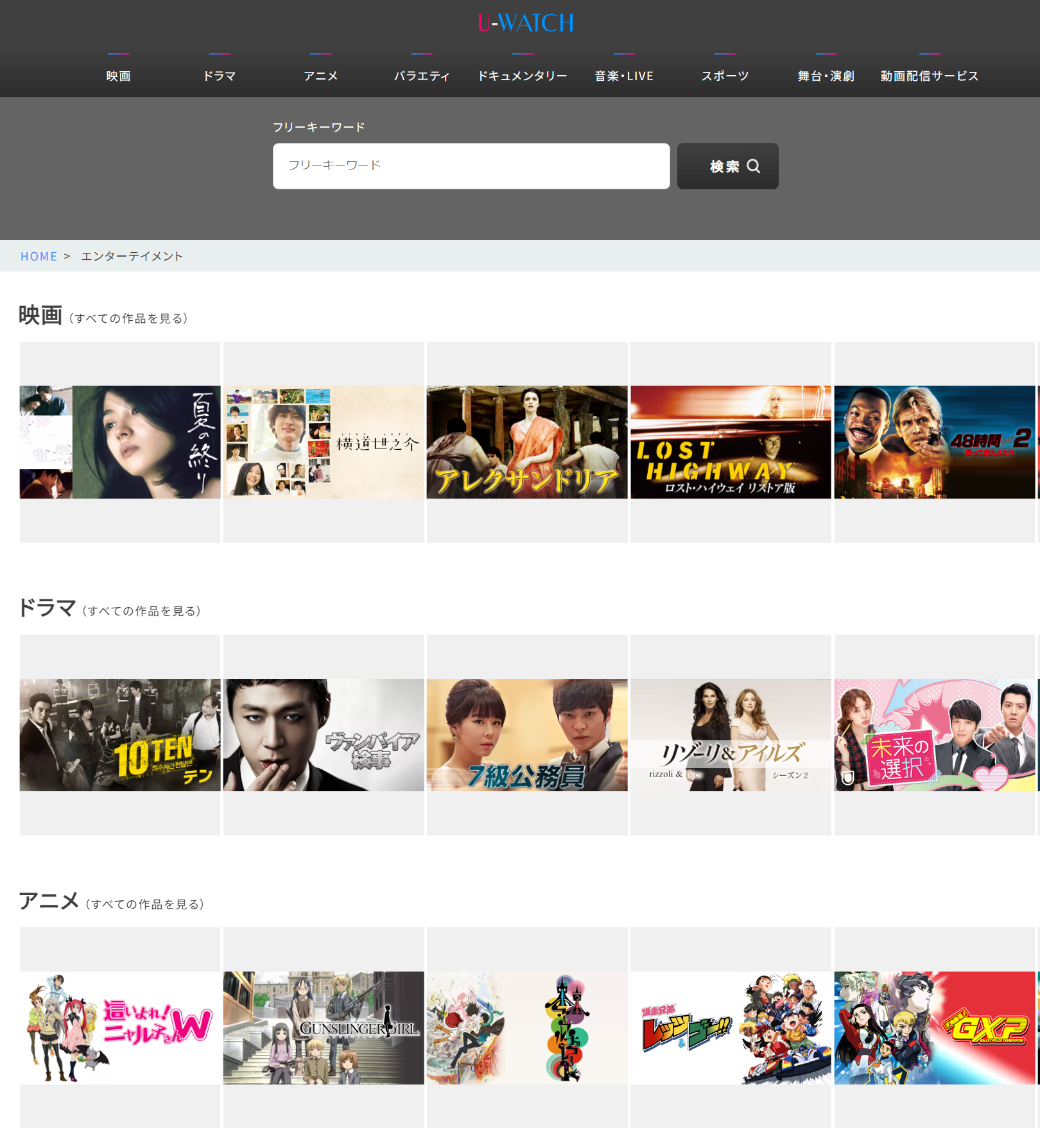
Task: Open the 這いよれ!ニャル子さんW anime thumbnail
Action: (120, 1027)
